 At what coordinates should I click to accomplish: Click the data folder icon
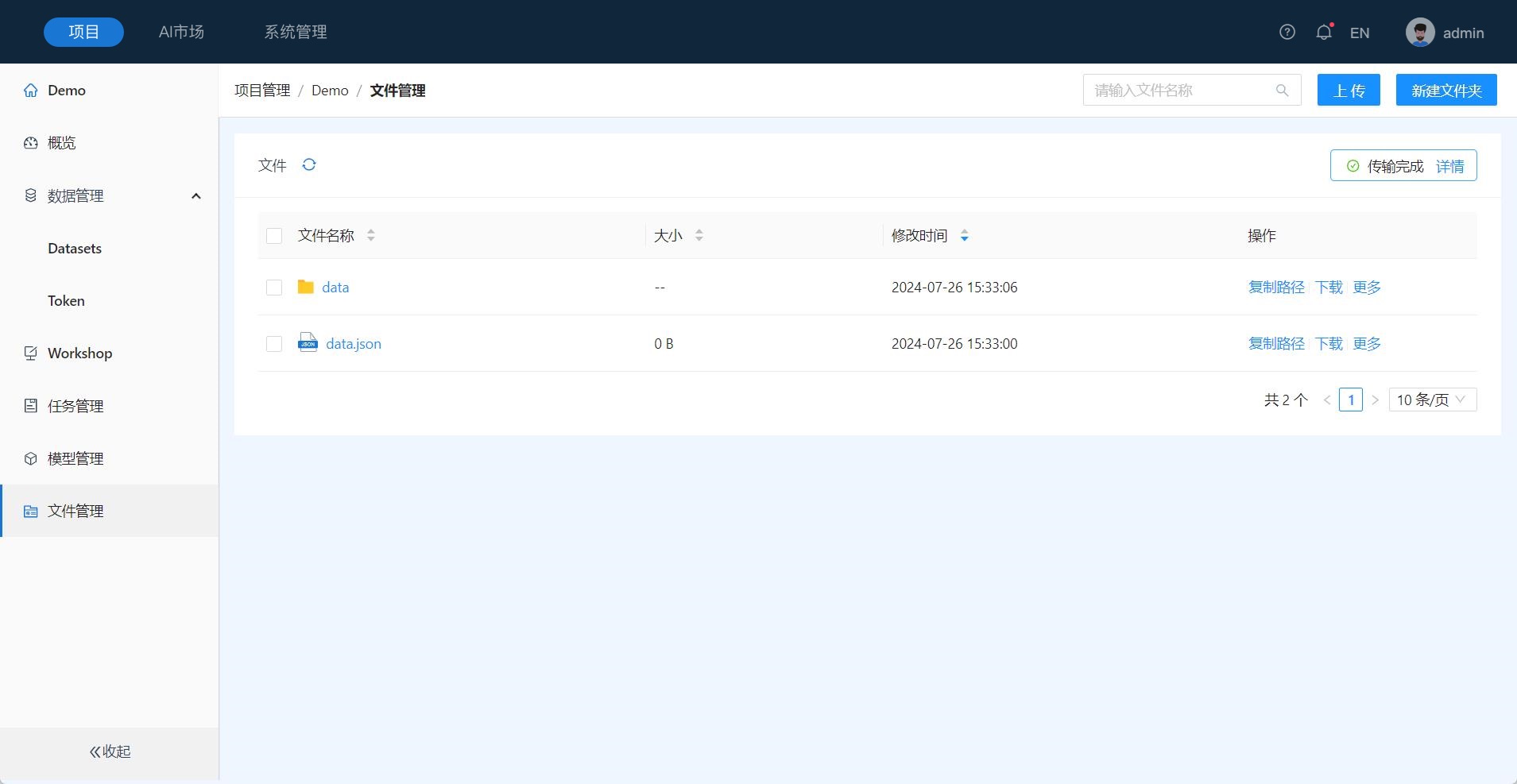pyautogui.click(x=306, y=287)
